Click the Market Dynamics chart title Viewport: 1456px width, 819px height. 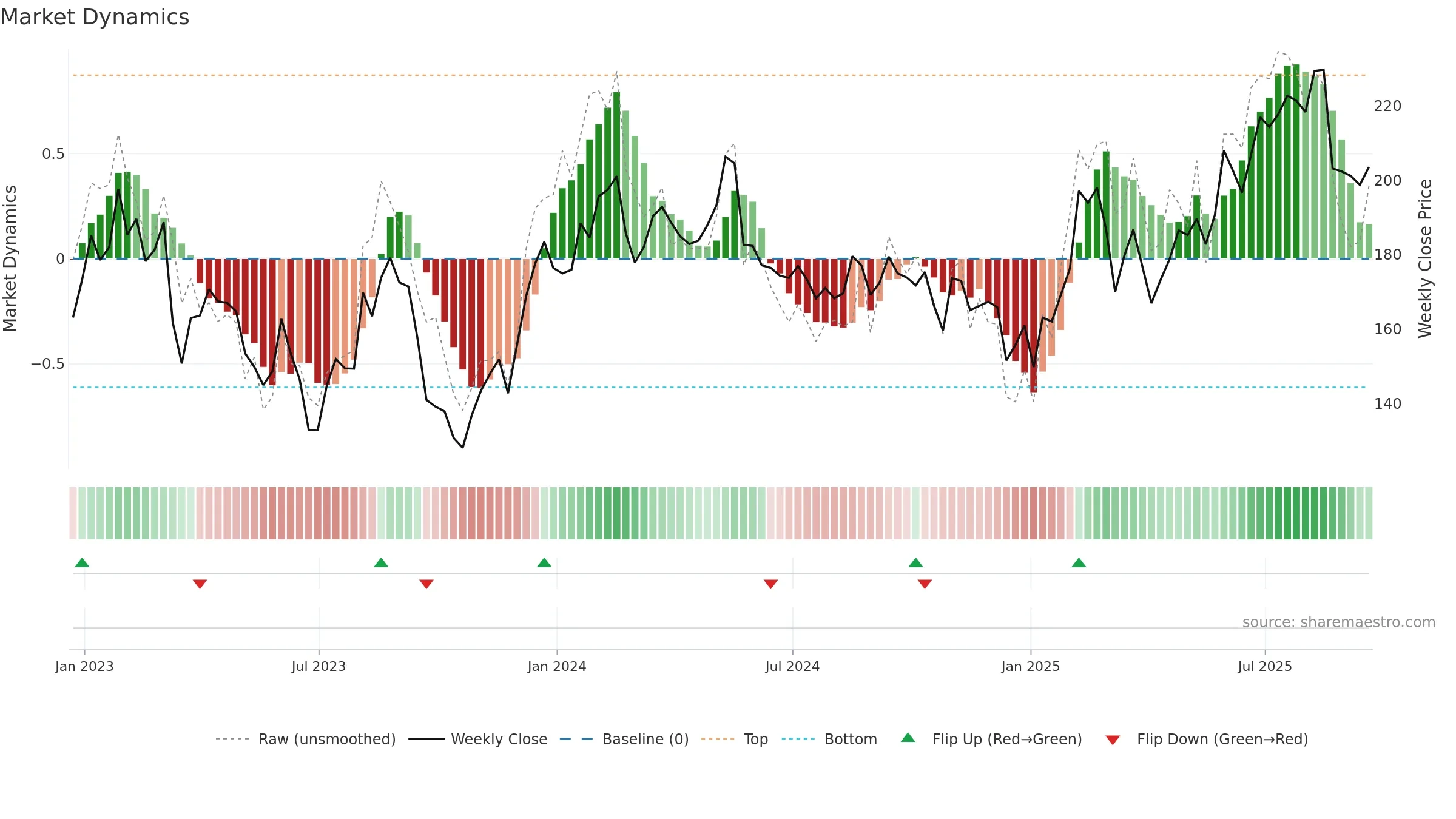pos(95,17)
